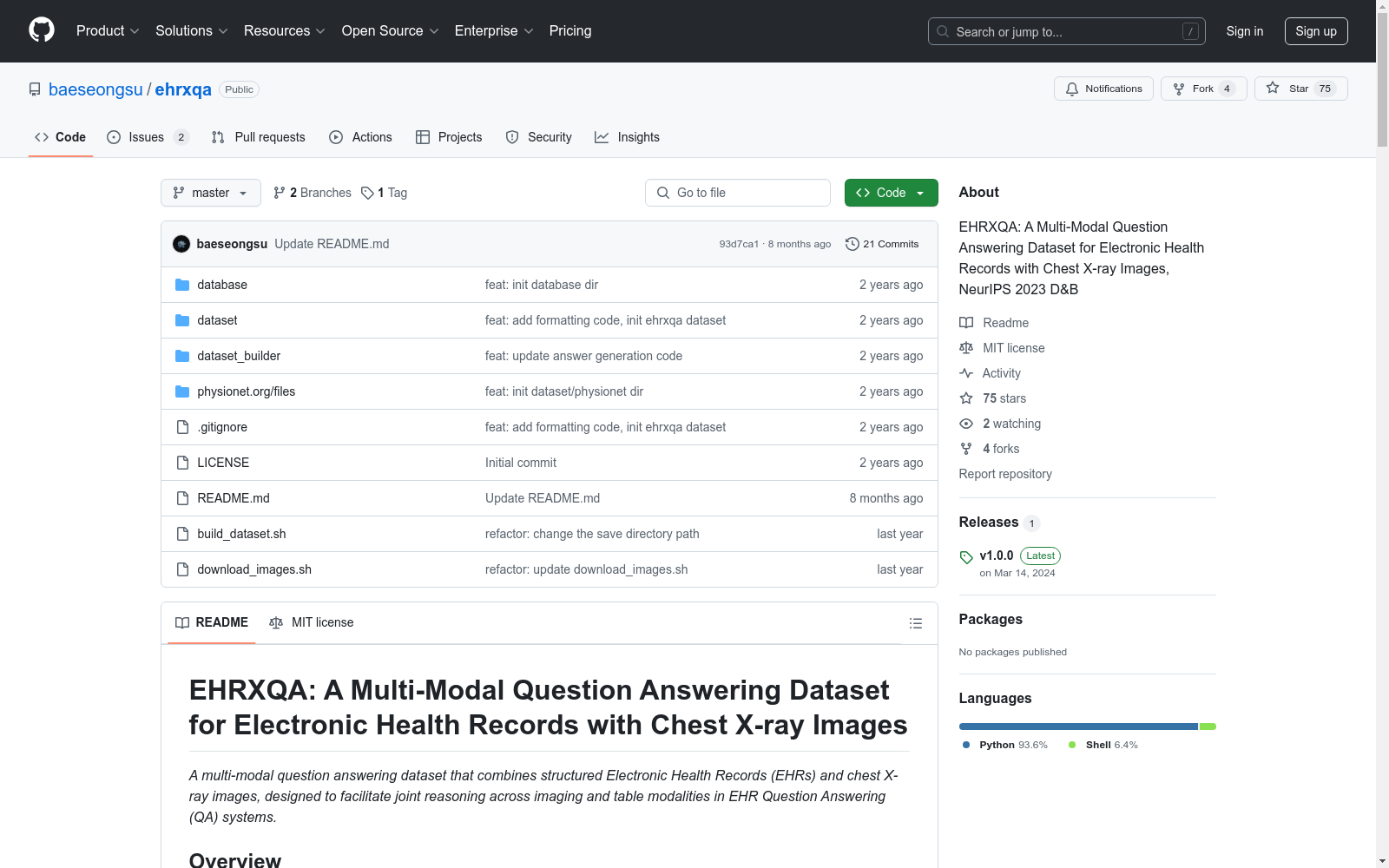
Task: Open the database folder
Action: [222, 285]
